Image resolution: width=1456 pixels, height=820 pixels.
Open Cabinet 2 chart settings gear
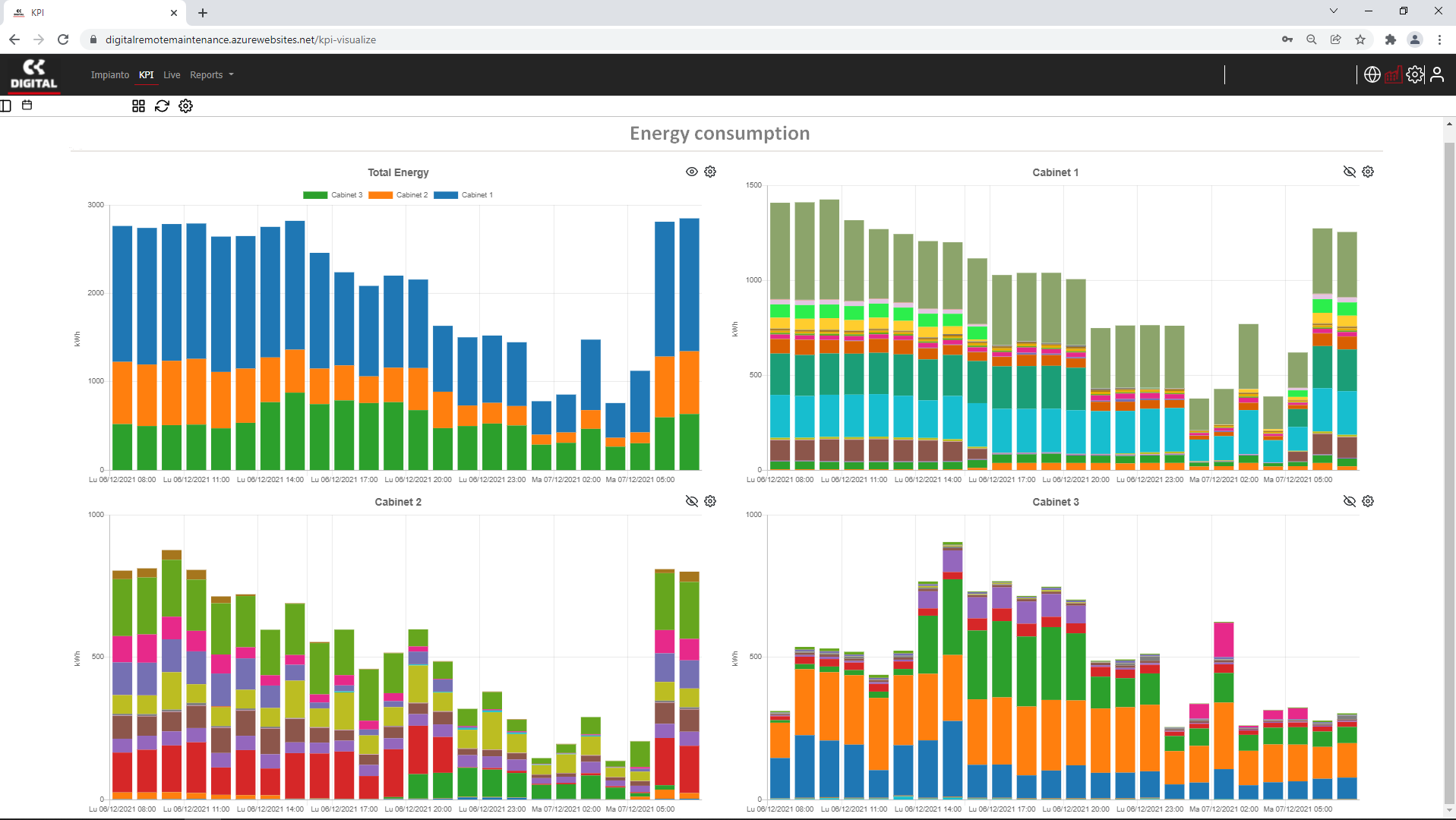(710, 501)
